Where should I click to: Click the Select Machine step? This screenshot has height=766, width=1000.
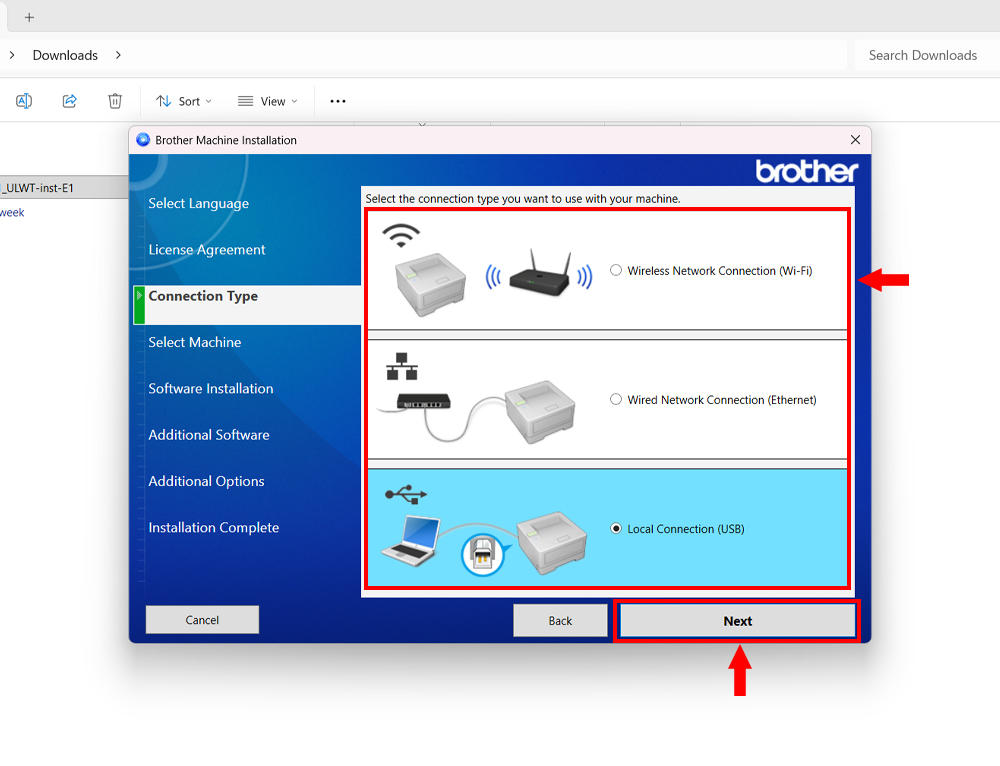coord(195,342)
